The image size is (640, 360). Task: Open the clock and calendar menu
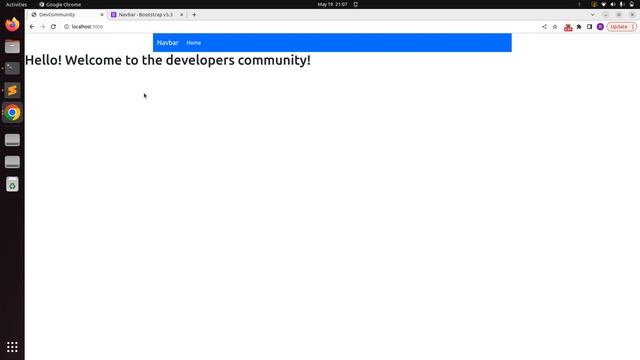[x=332, y=4]
